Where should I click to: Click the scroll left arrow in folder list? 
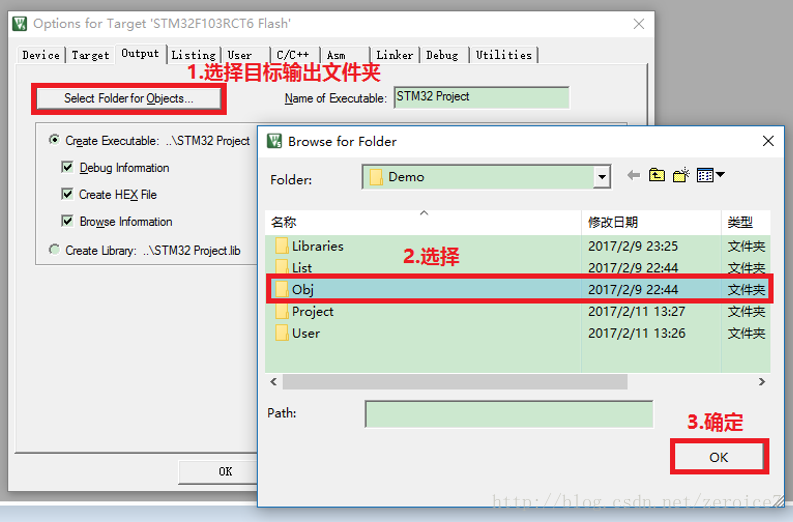pyautogui.click(x=274, y=381)
